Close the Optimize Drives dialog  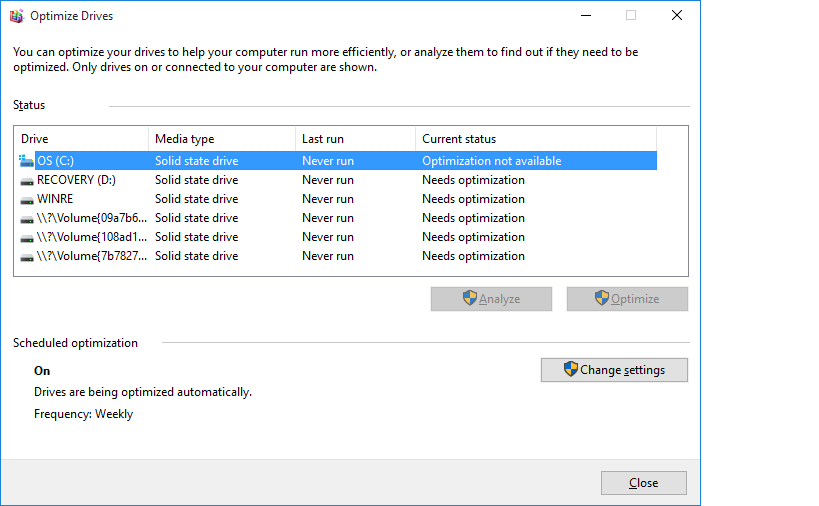click(644, 483)
